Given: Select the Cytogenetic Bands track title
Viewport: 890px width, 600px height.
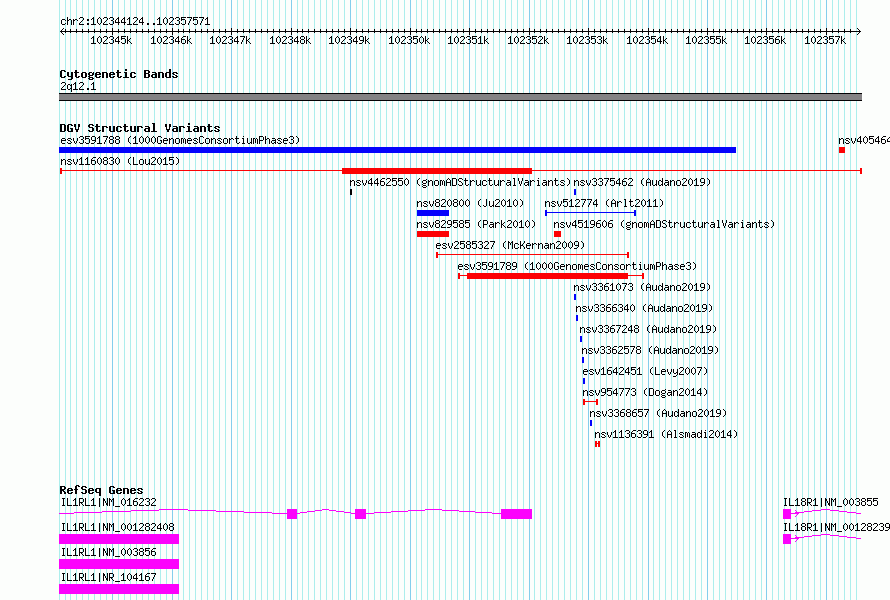Looking at the screenshot, I should [119, 74].
